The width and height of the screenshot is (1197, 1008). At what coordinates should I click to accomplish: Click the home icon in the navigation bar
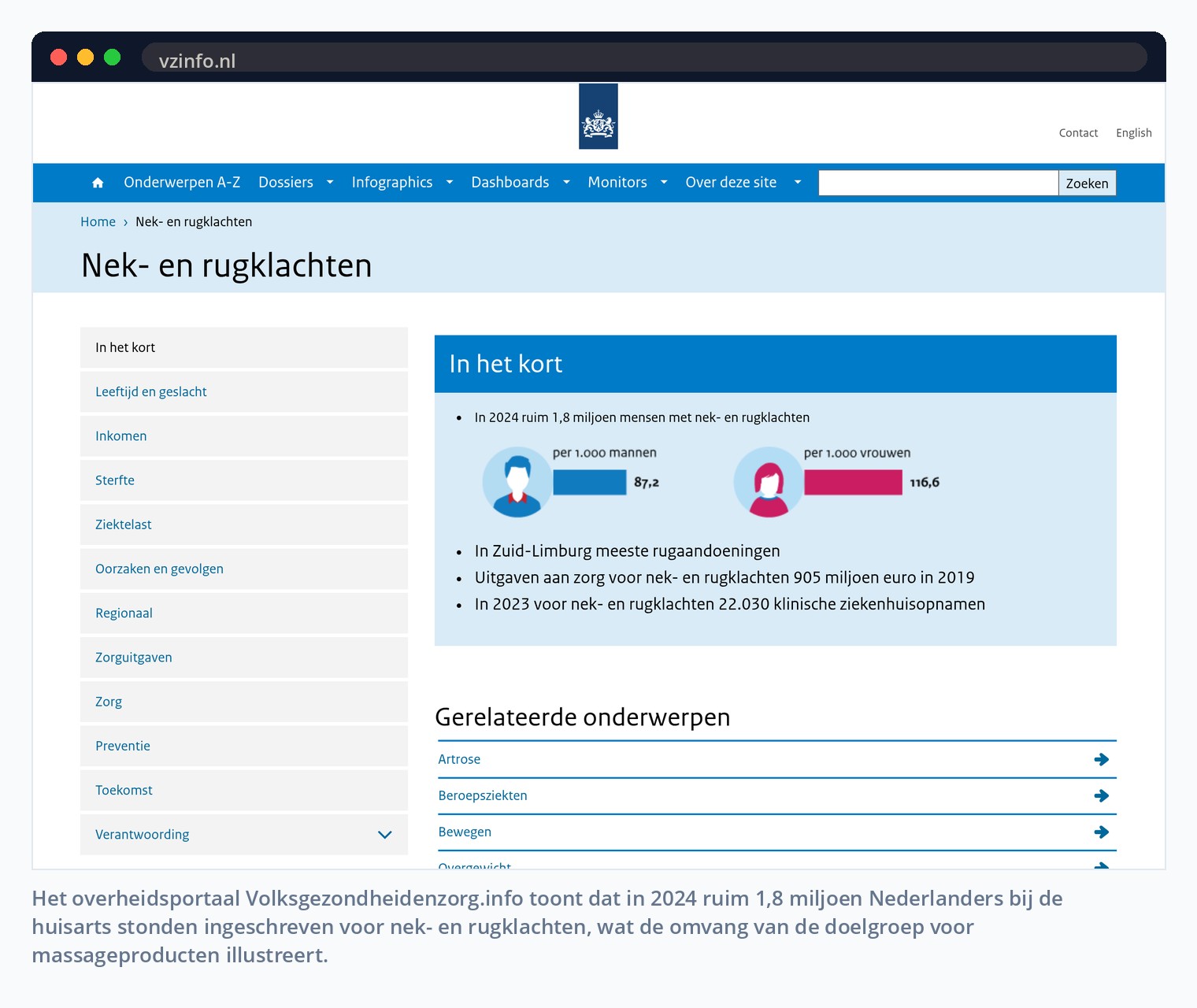click(x=98, y=183)
